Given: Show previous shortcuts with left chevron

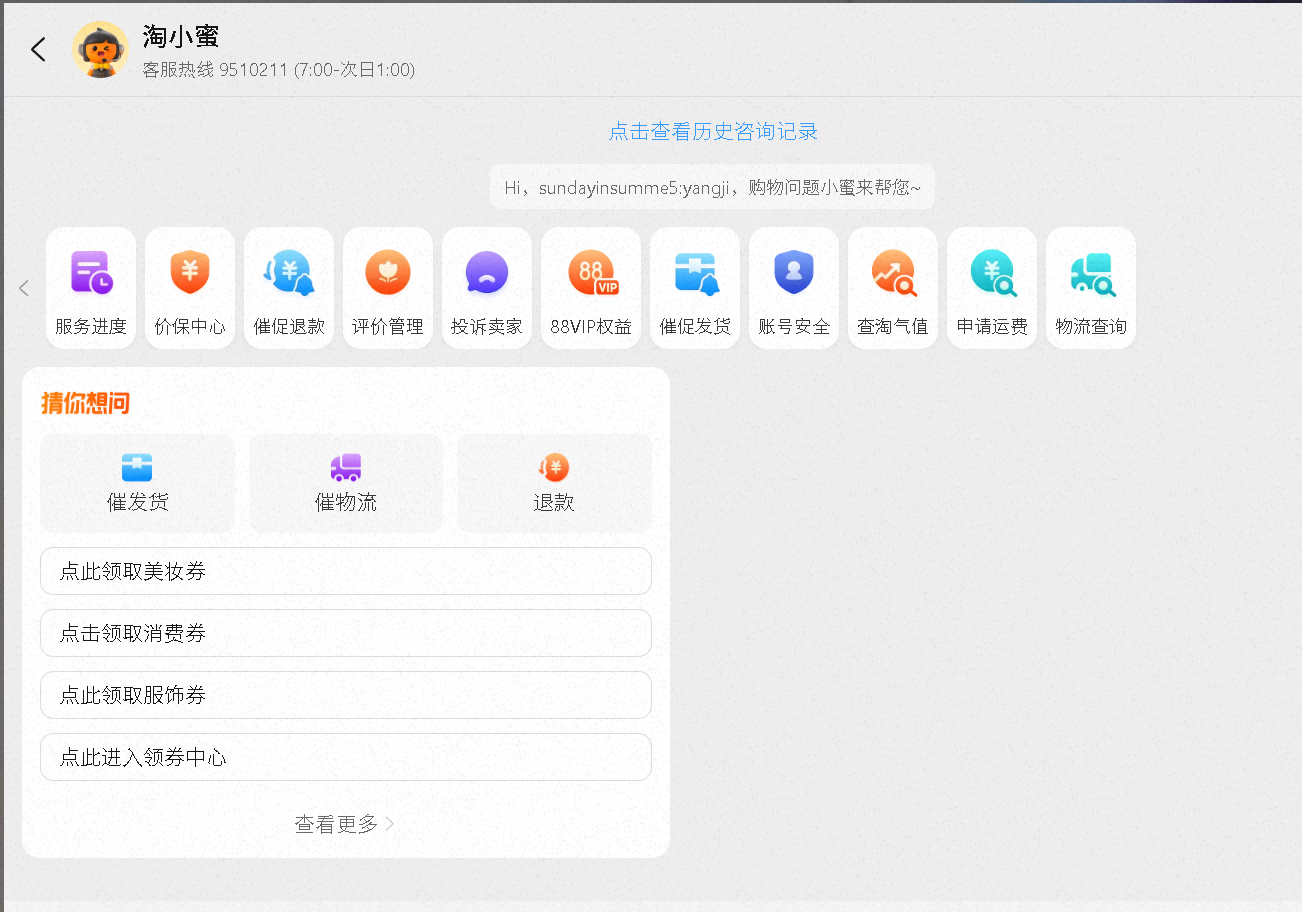Looking at the screenshot, I should [x=24, y=288].
